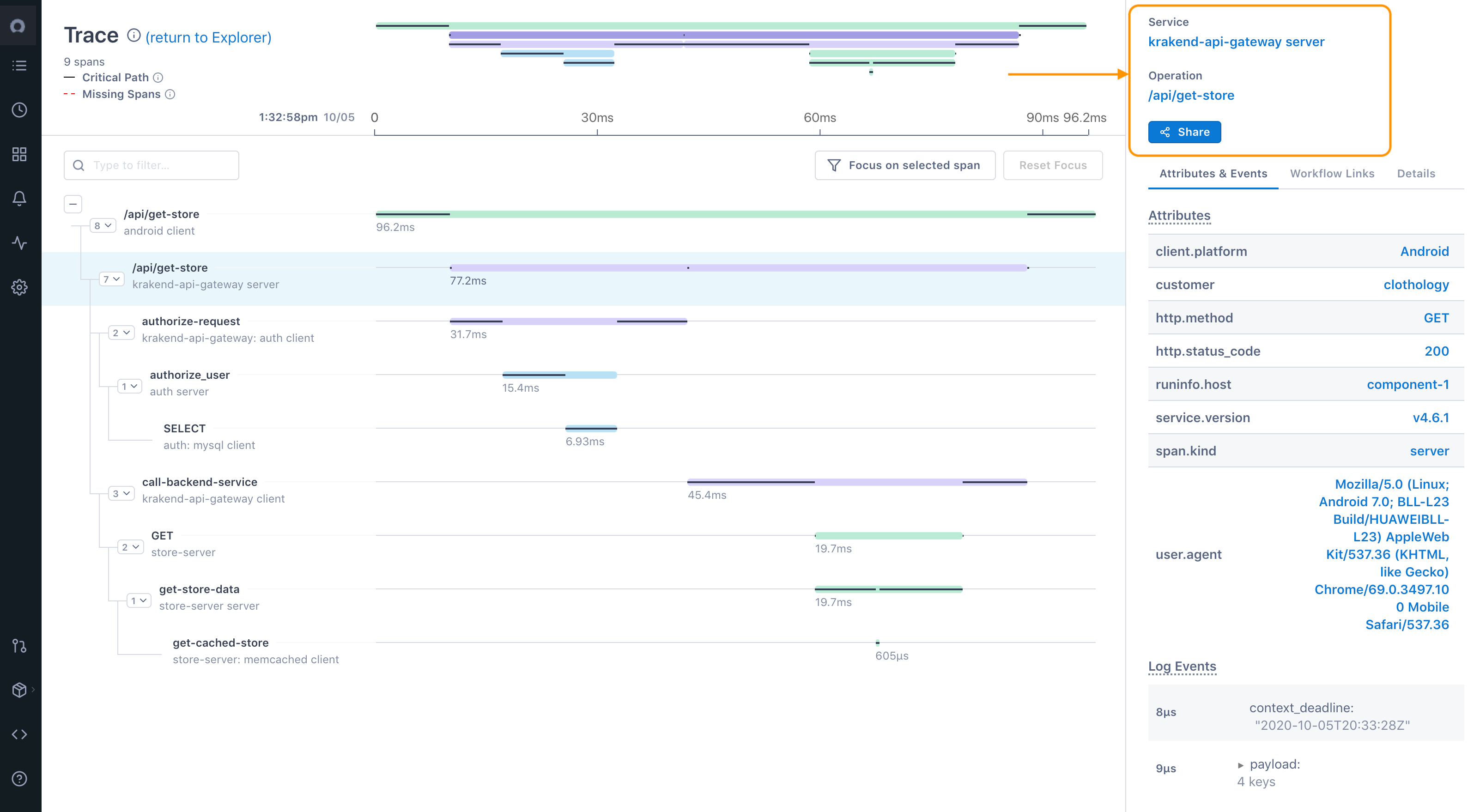The image size is (1480, 812).
Task: Click the Type to filter input field
Action: 152,165
